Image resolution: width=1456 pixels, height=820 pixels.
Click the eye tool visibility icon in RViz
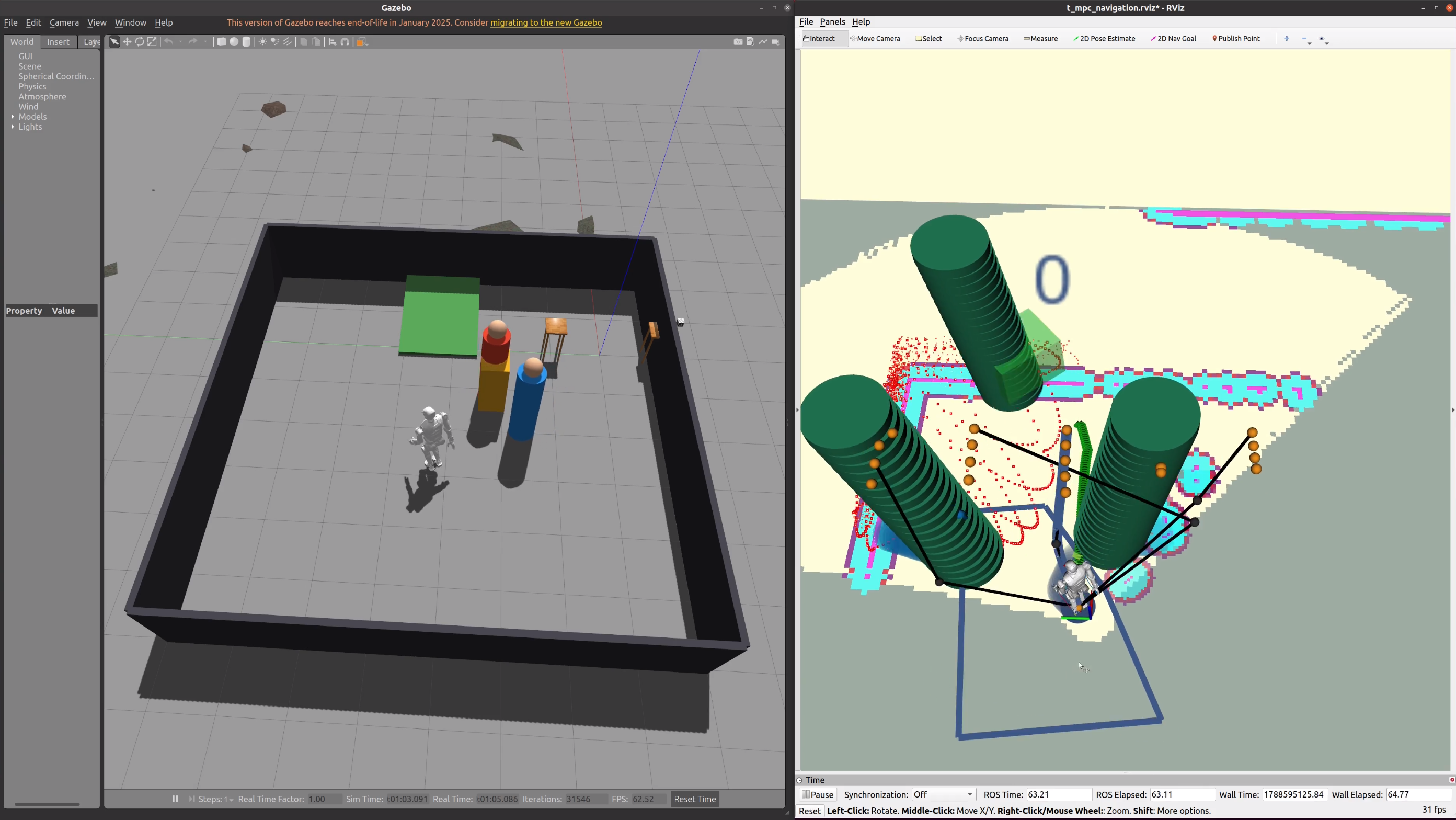coord(1322,39)
